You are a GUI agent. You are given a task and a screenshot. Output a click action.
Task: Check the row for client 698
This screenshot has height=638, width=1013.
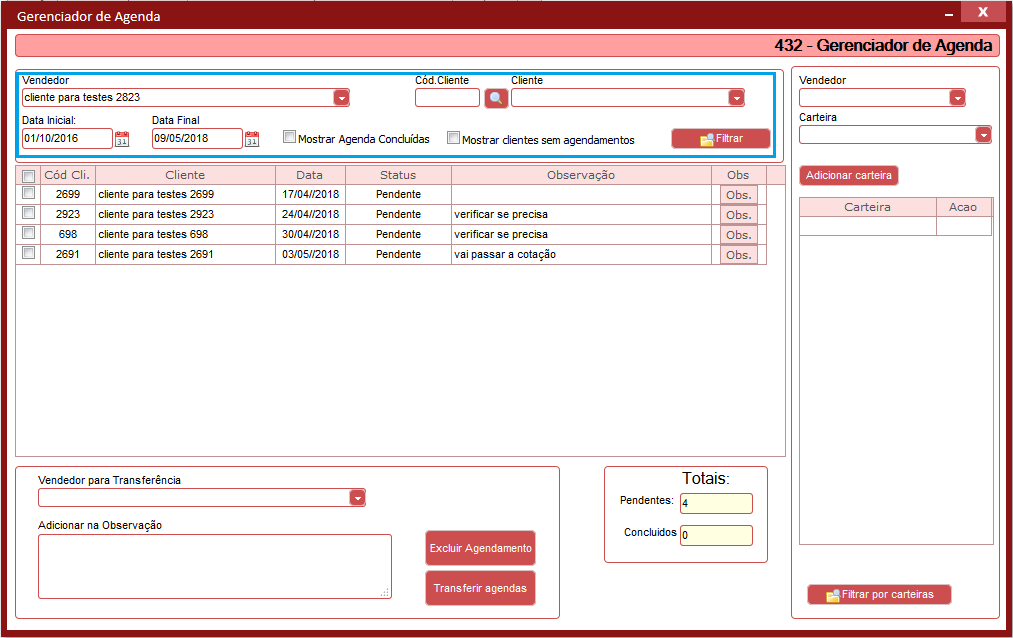coord(28,232)
